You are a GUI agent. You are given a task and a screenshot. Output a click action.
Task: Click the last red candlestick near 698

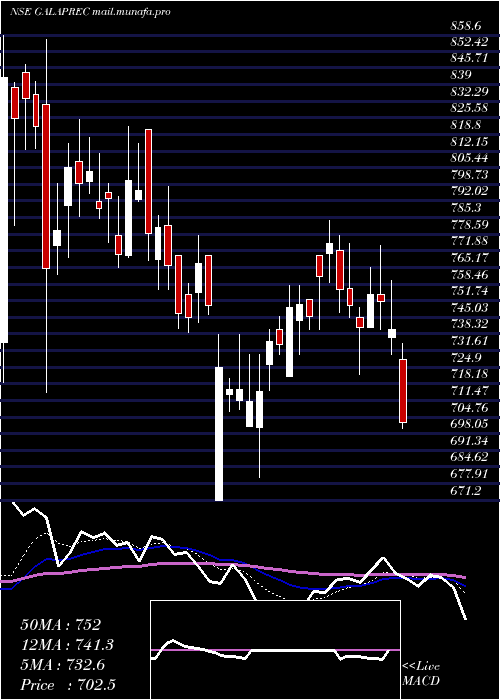tap(403, 391)
